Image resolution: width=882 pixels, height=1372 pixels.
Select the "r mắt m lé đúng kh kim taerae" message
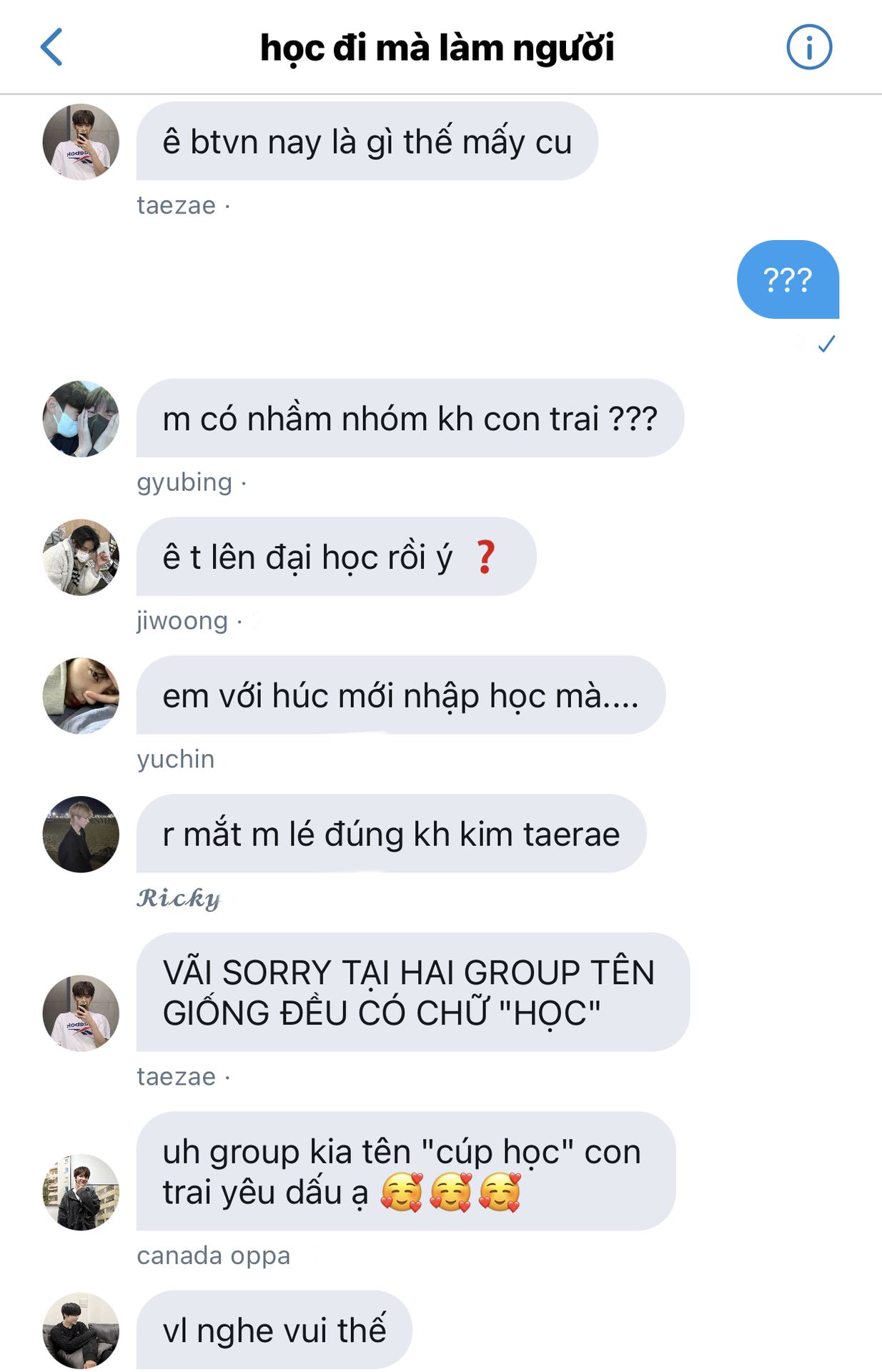[392, 834]
